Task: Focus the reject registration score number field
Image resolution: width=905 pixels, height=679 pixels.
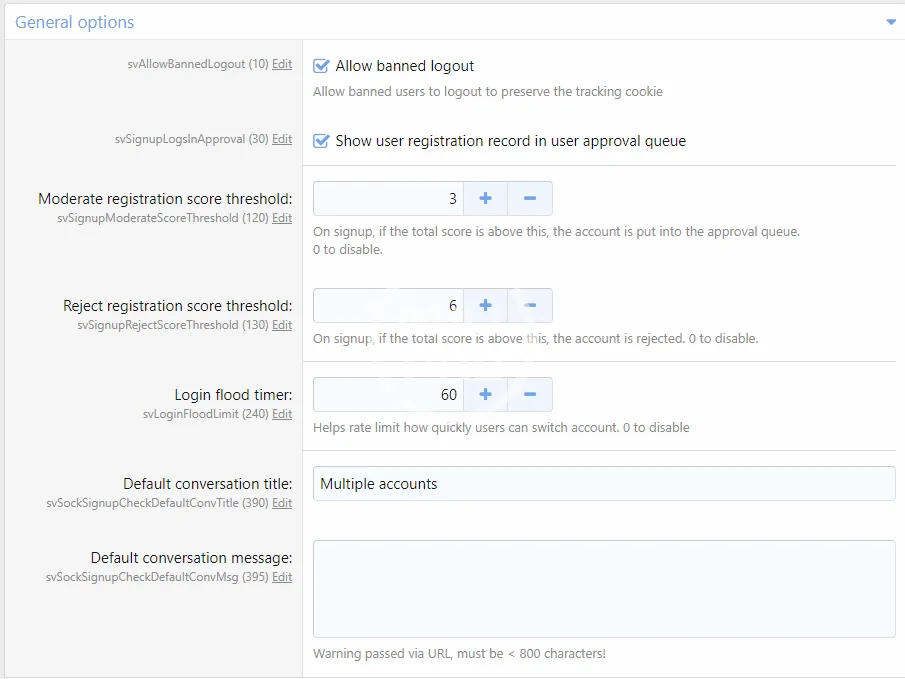Action: pyautogui.click(x=388, y=306)
